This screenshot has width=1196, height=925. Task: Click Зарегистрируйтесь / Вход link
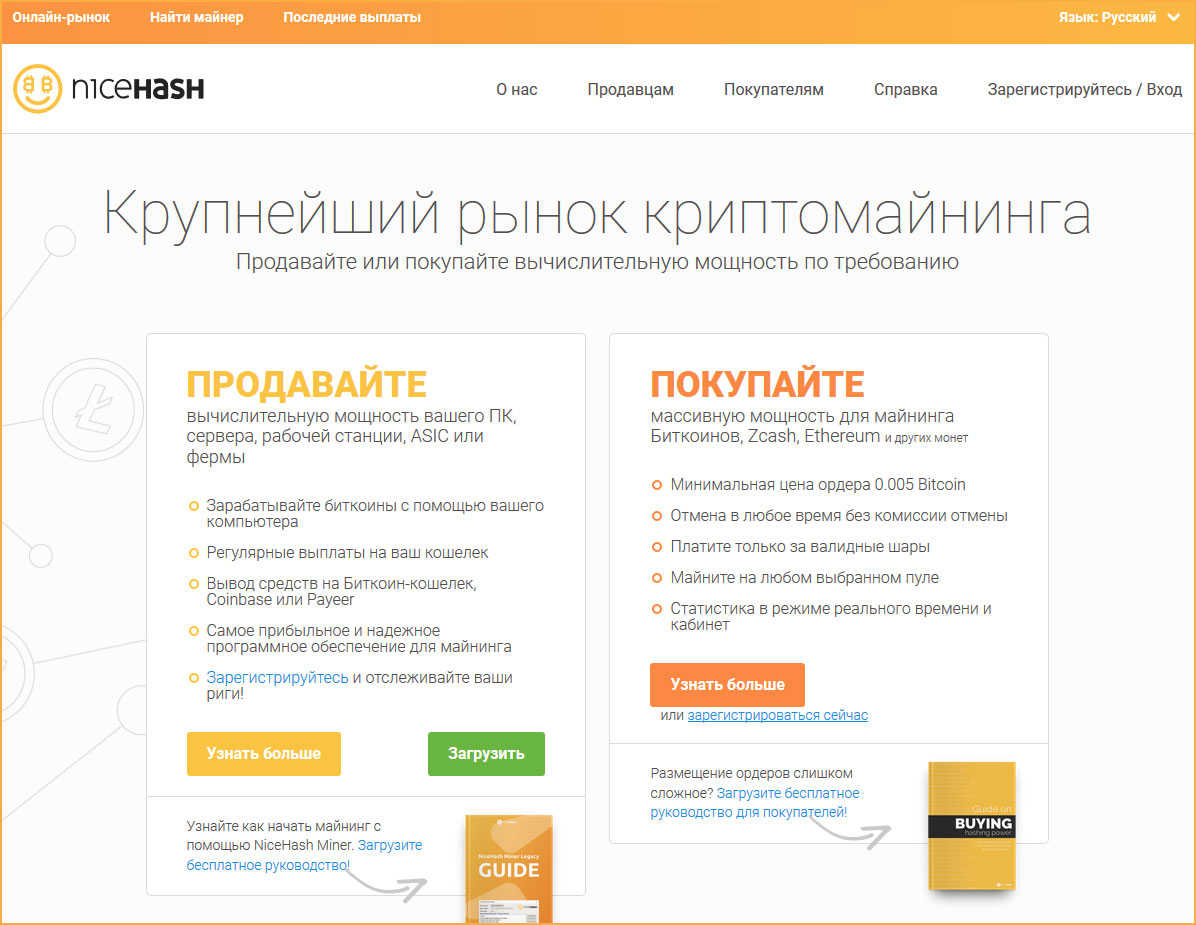[1084, 89]
